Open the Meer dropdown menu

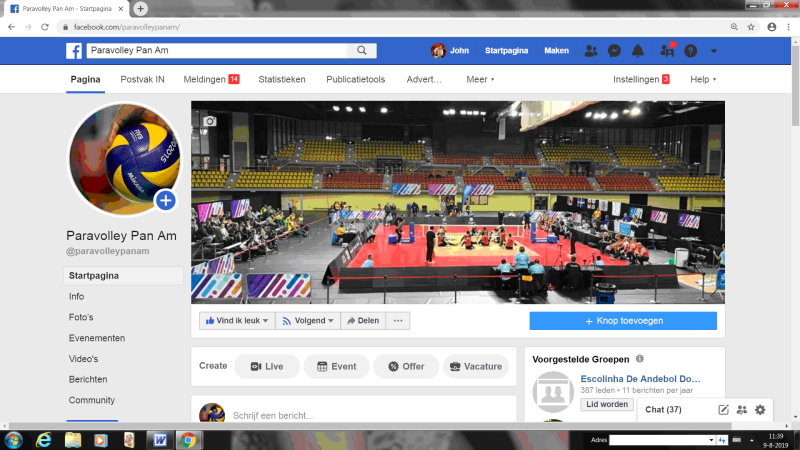pos(480,80)
